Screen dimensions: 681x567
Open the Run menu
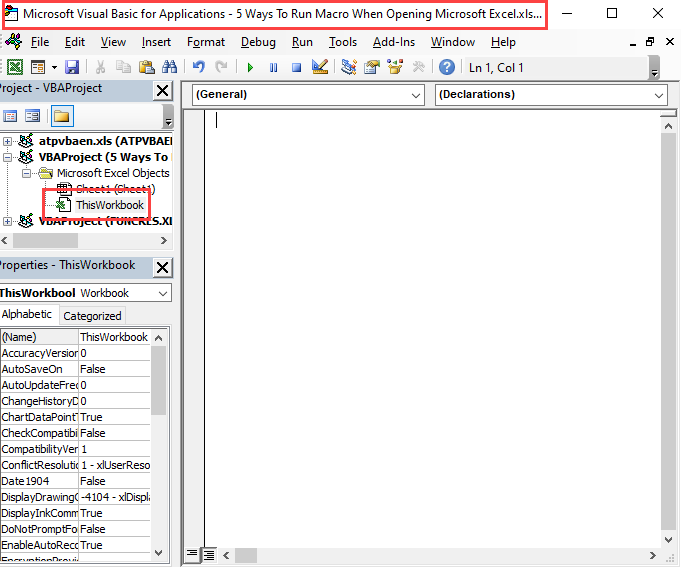[x=302, y=42]
